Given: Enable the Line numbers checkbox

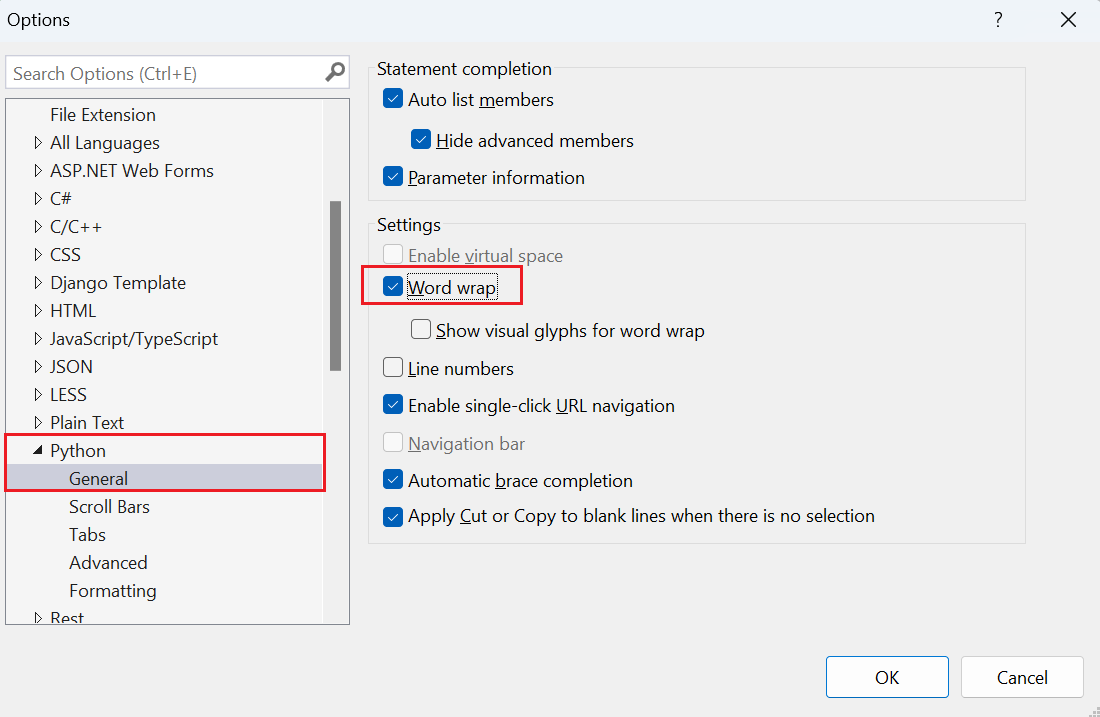Looking at the screenshot, I should coord(393,368).
